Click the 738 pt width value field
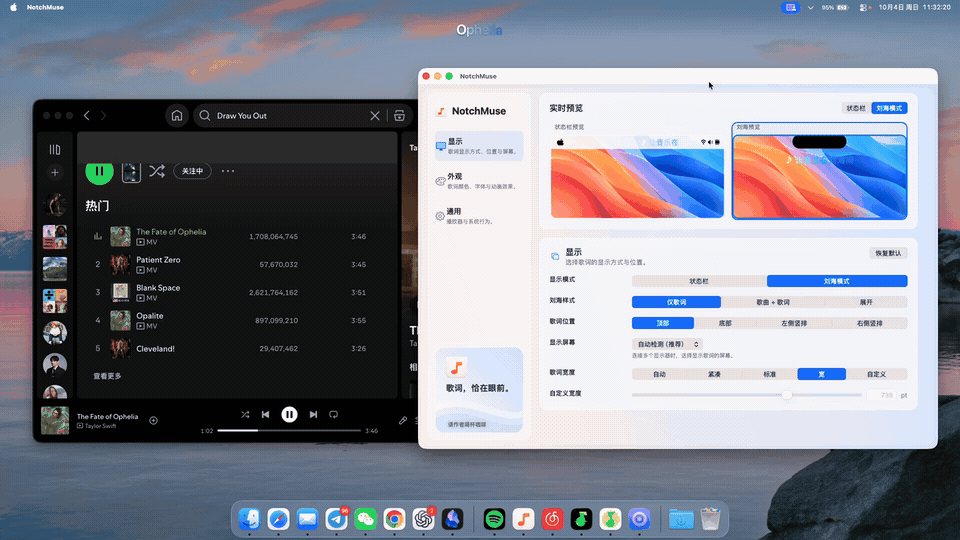The width and height of the screenshot is (960, 540). [x=882, y=396]
